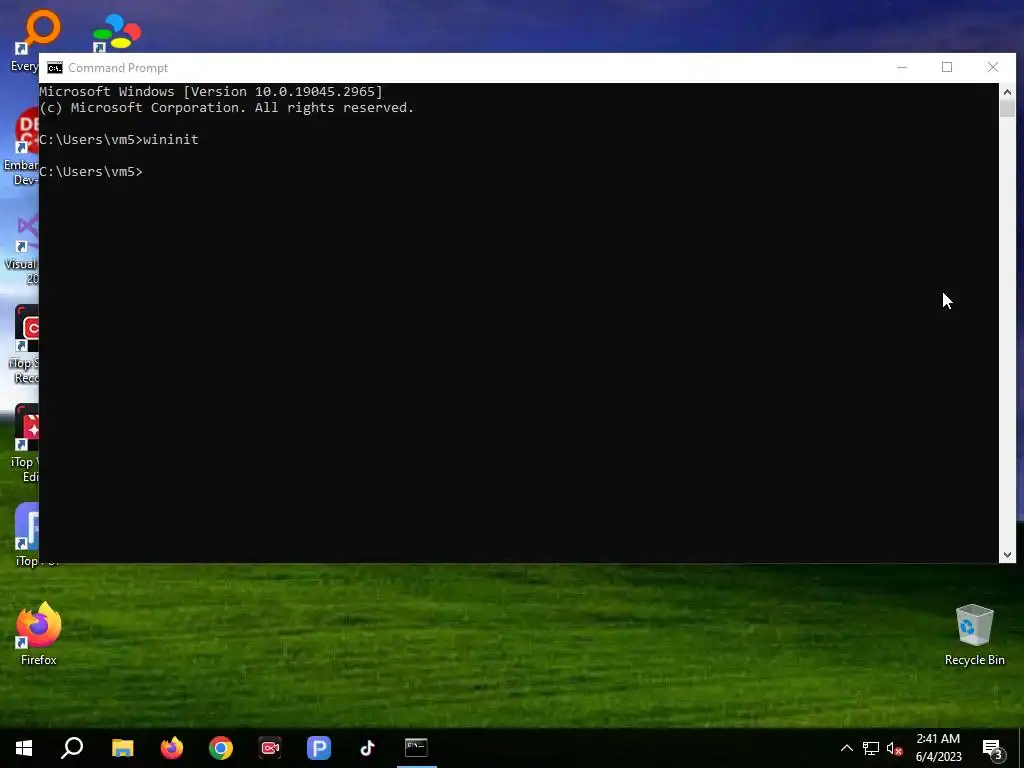Image resolution: width=1024 pixels, height=768 pixels.
Task: Open the Command Prompt window system icon
Action: pos(55,68)
